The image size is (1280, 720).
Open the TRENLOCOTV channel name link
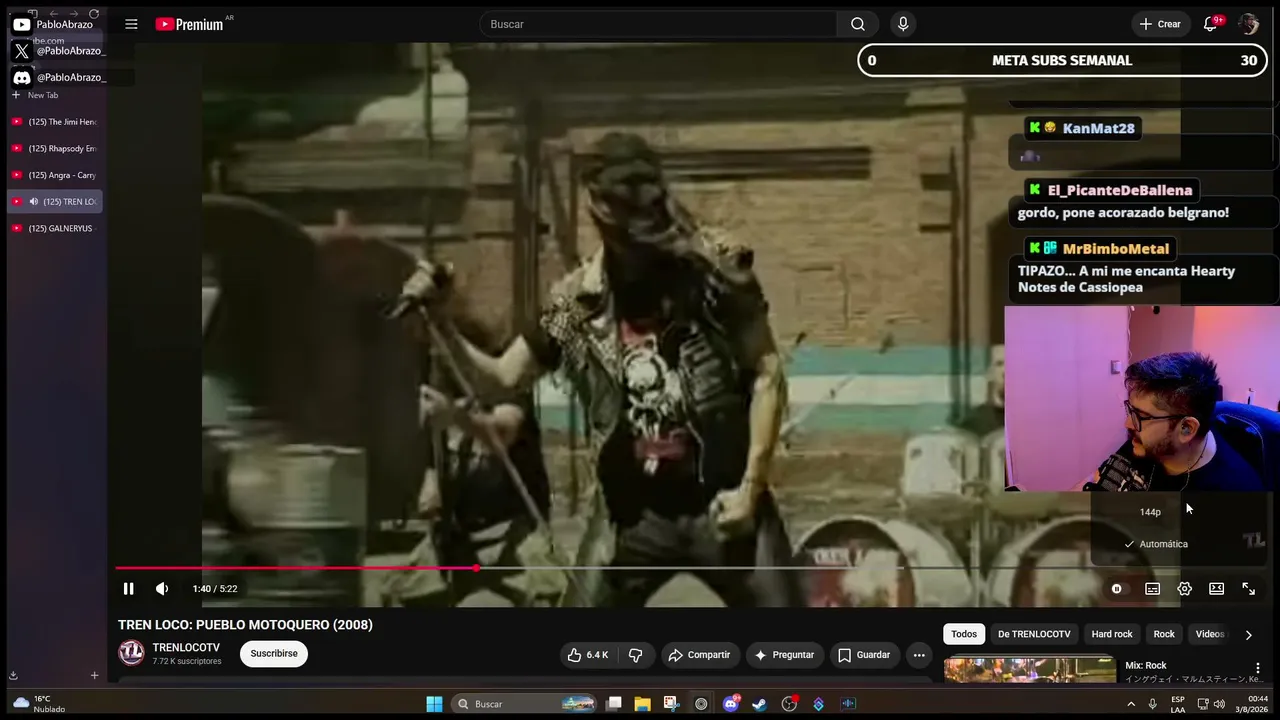tap(186, 648)
